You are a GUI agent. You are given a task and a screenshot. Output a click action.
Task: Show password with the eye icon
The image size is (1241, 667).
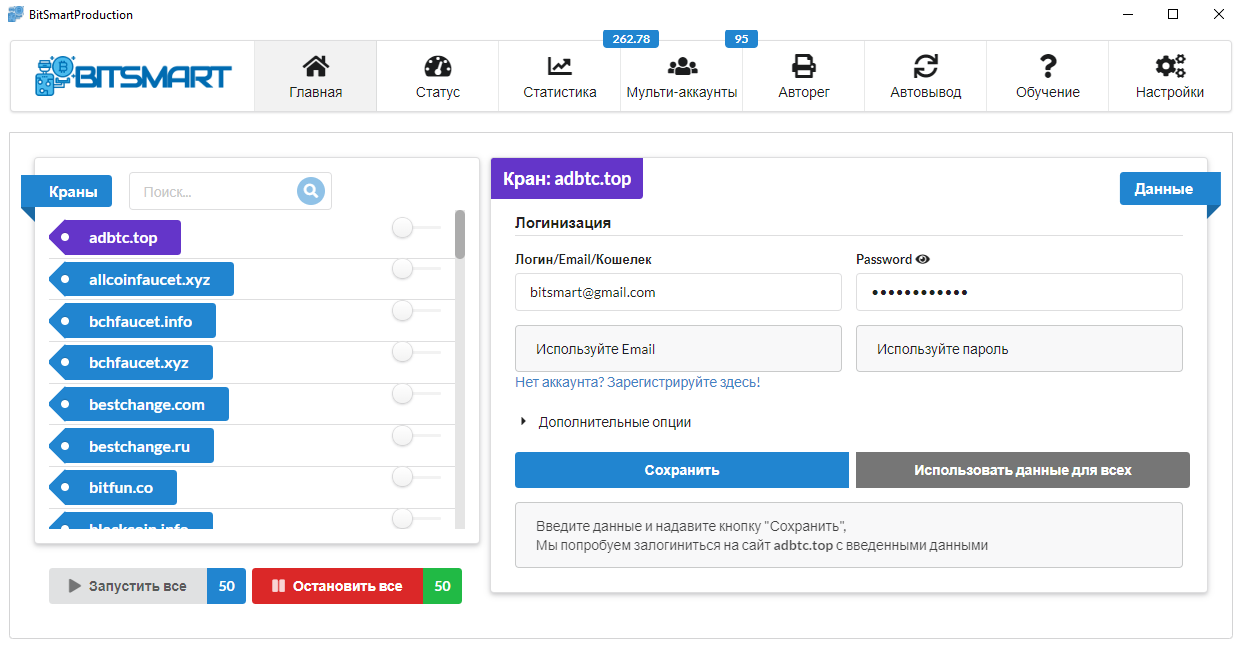[x=923, y=259]
